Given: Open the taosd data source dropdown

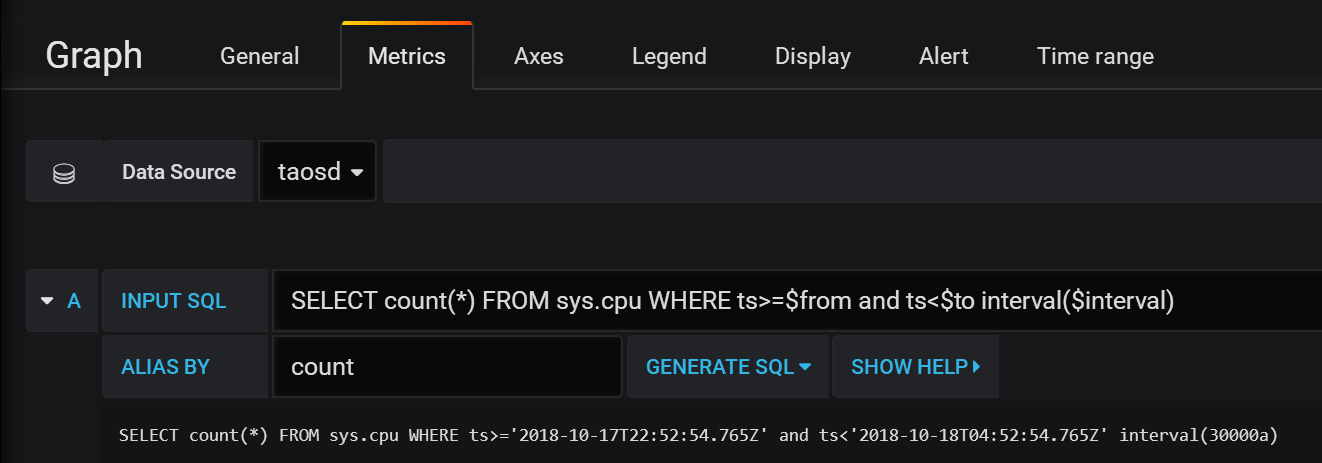Looking at the screenshot, I should pyautogui.click(x=319, y=172).
